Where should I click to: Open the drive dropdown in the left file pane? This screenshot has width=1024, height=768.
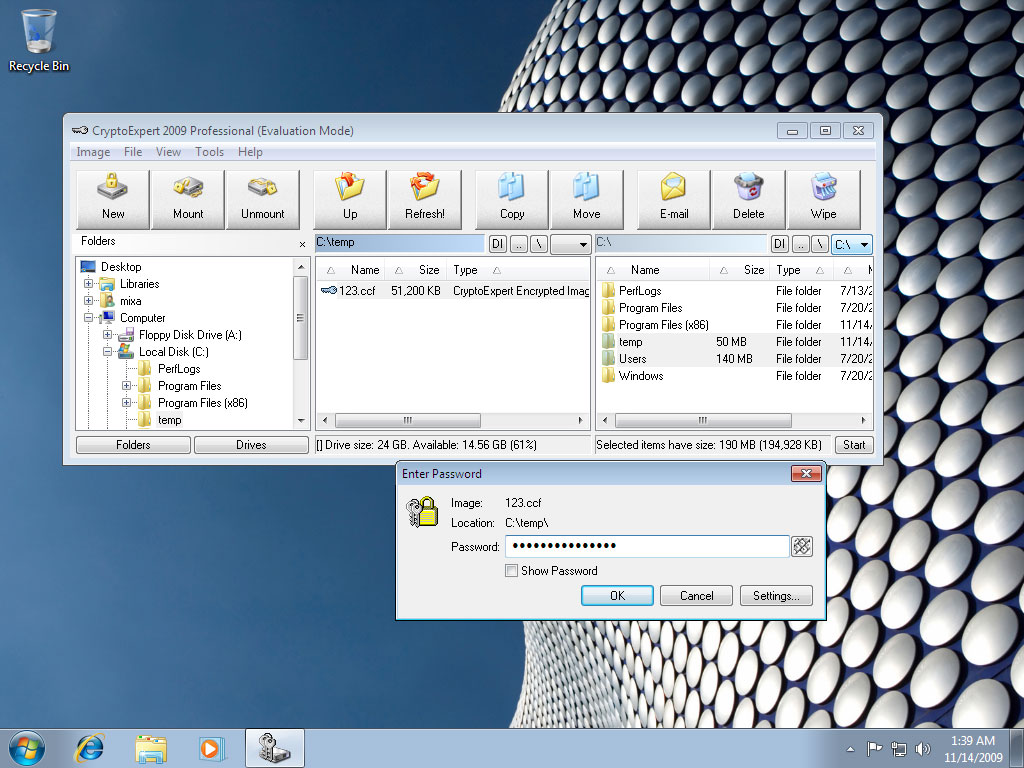(571, 244)
